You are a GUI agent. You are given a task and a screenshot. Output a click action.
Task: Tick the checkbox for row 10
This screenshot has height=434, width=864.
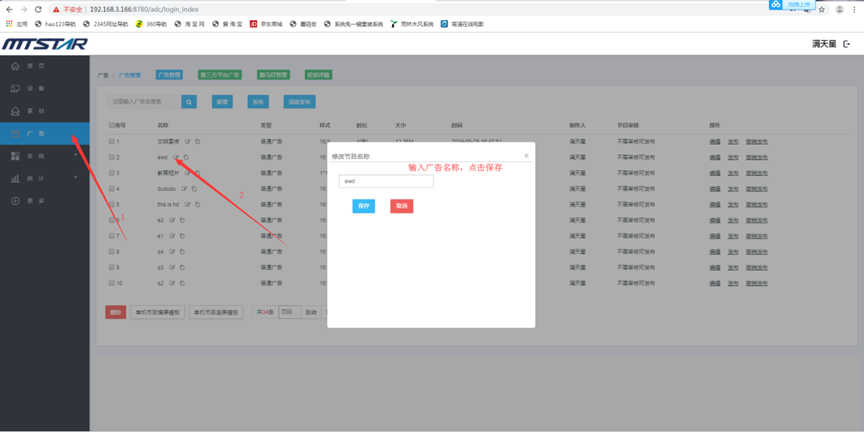click(x=112, y=283)
